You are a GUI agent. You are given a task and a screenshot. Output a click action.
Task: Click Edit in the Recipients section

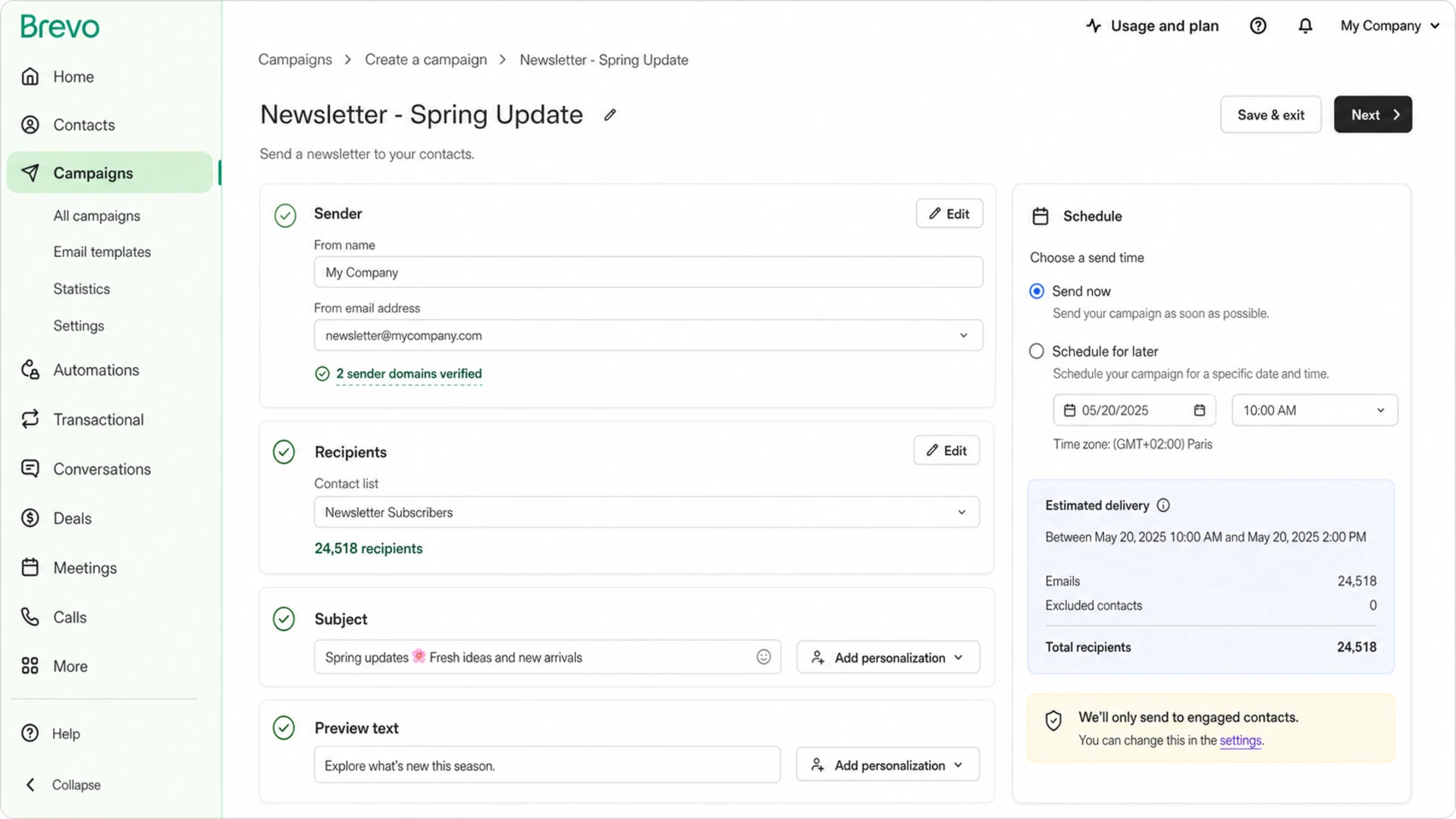946,450
